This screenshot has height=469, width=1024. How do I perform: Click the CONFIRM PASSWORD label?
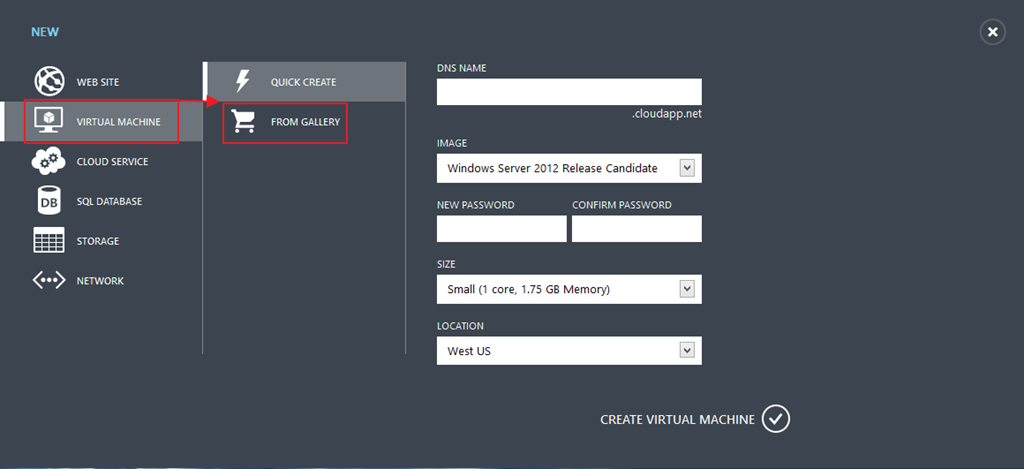(622, 205)
